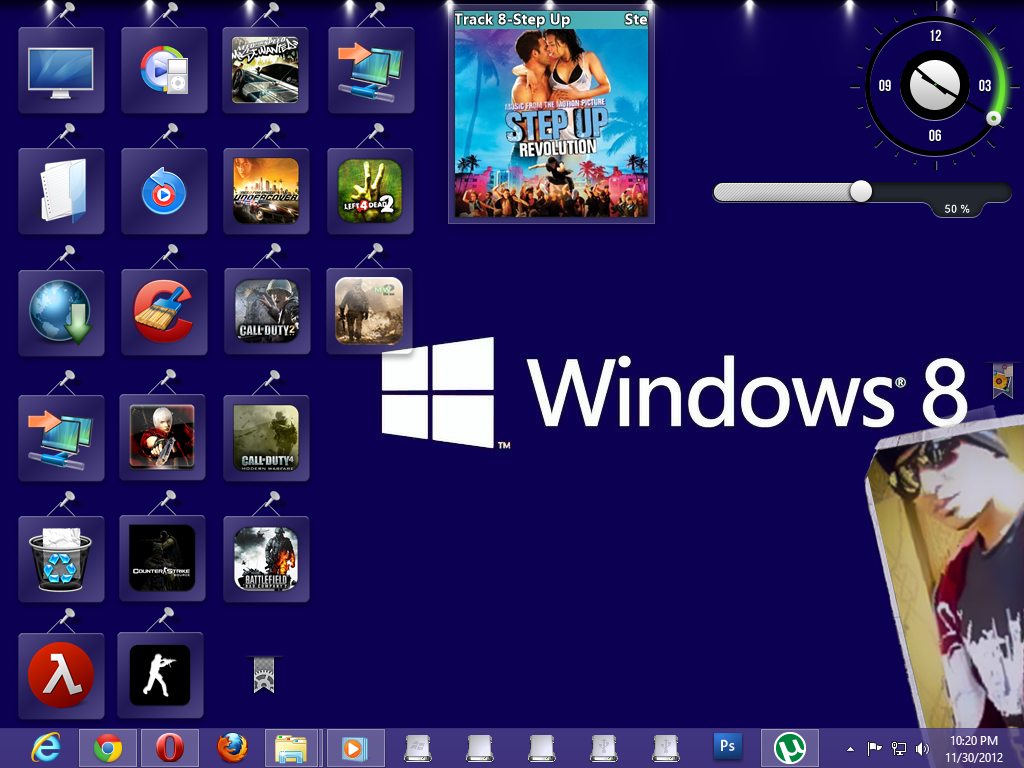Launch the Half-Life lambda shortcut

61,674
